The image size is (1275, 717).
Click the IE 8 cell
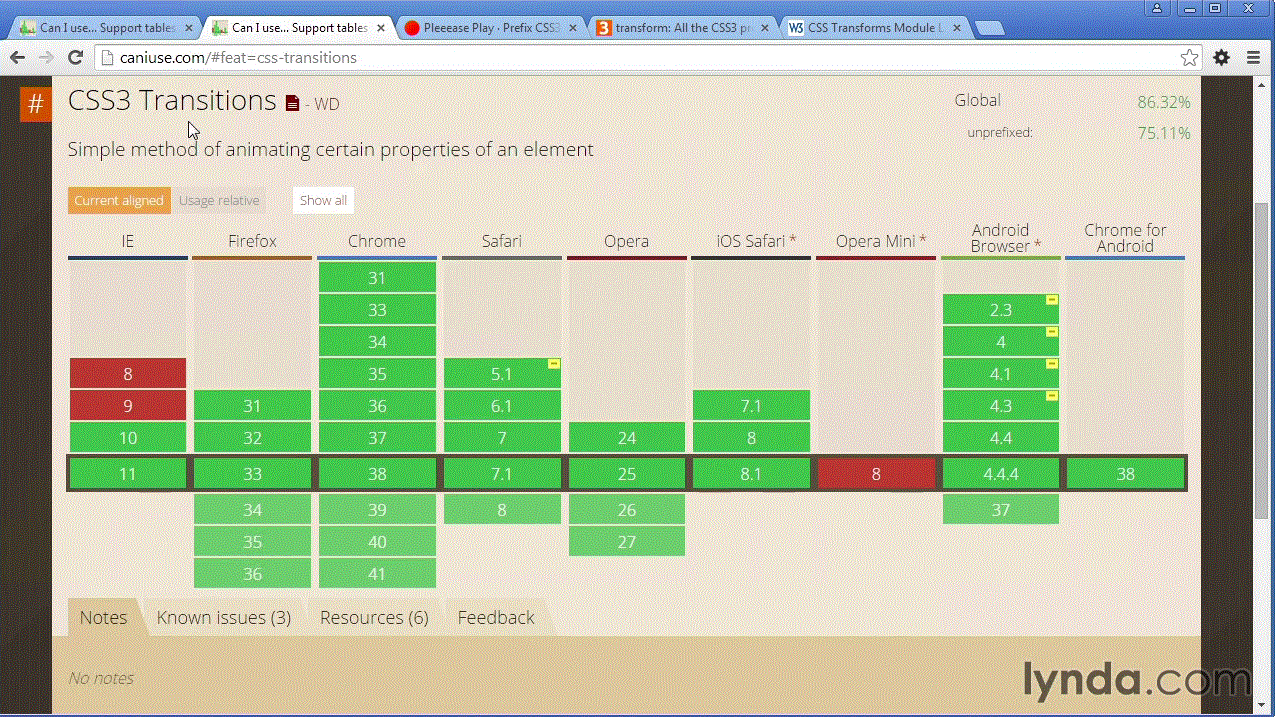[x=128, y=374]
